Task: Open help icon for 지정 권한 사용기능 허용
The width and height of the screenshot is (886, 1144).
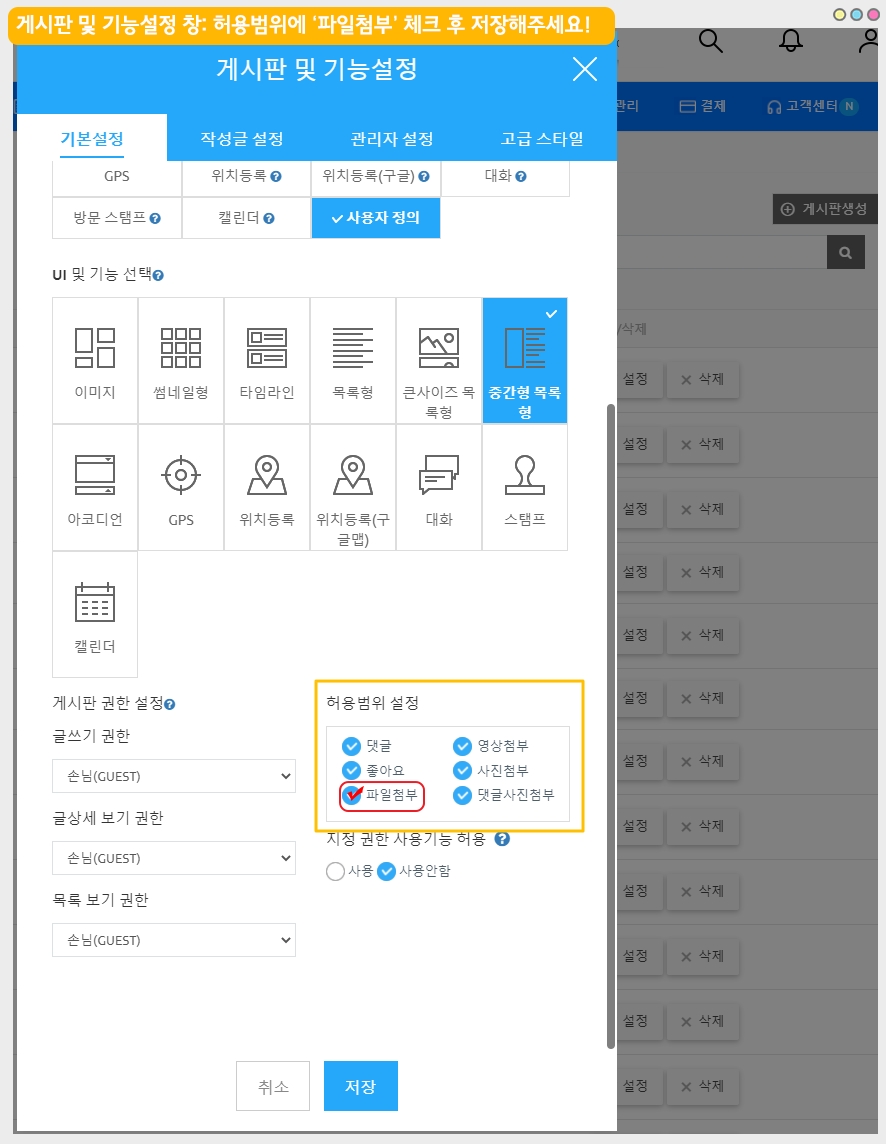Action: point(502,839)
